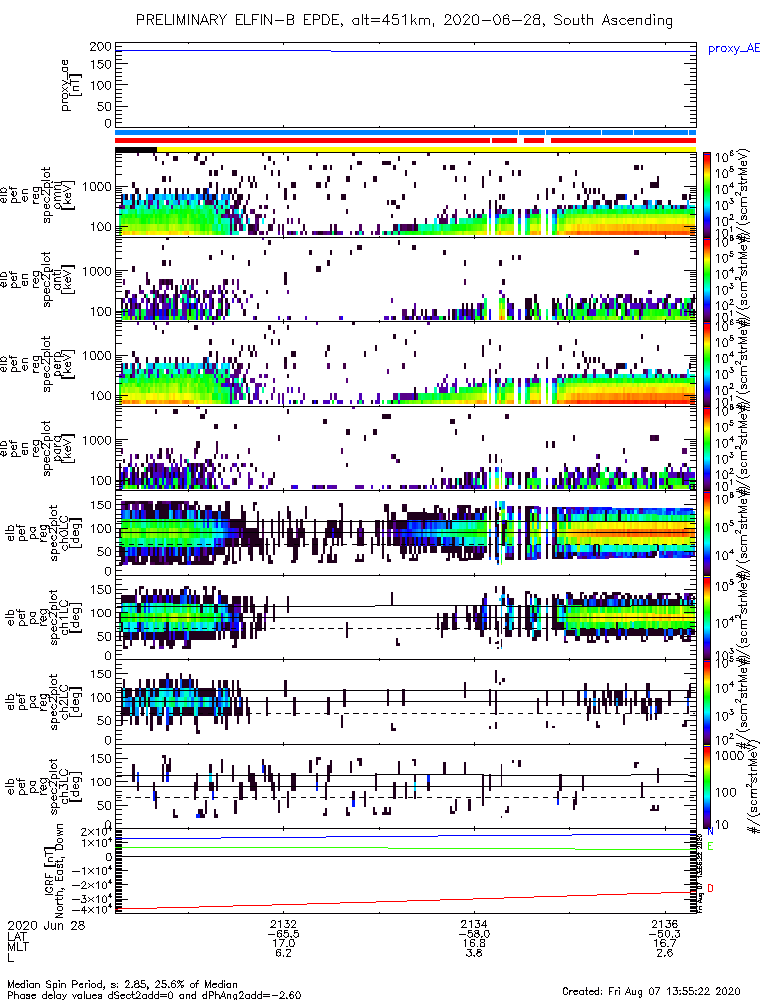Click the LAT row label
The image size is (775, 1000).
tap(17, 936)
